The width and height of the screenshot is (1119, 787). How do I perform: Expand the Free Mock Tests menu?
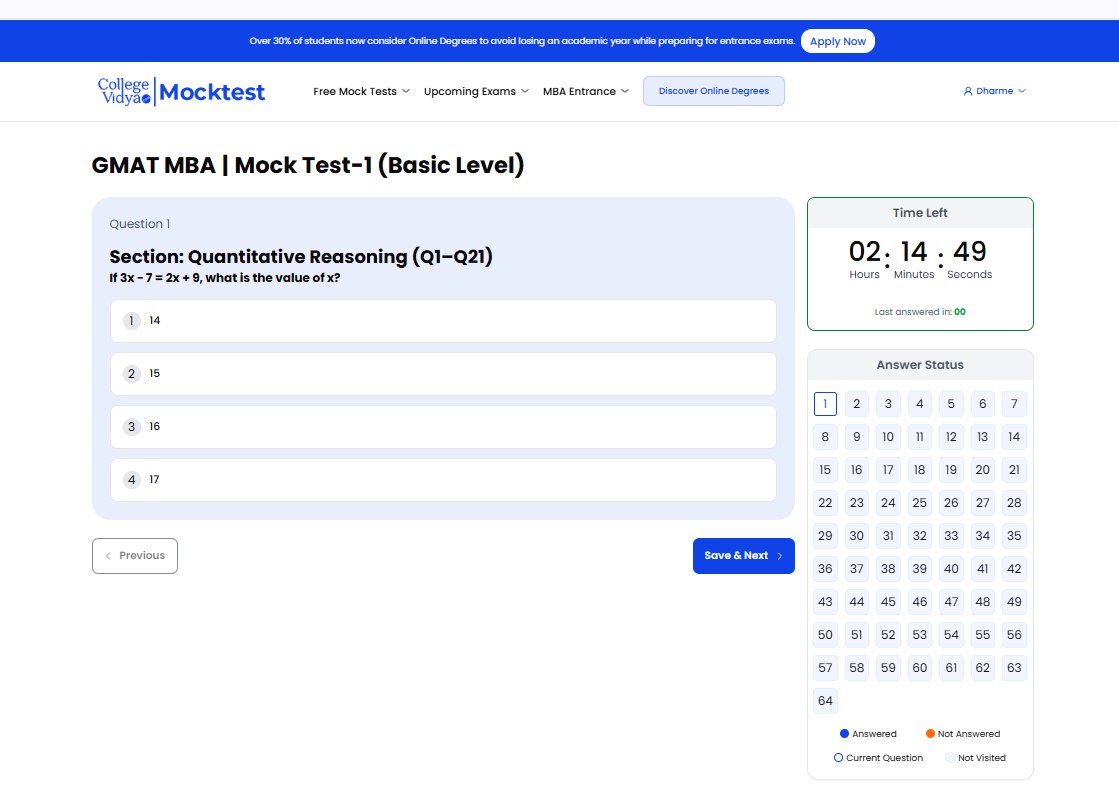pos(361,91)
